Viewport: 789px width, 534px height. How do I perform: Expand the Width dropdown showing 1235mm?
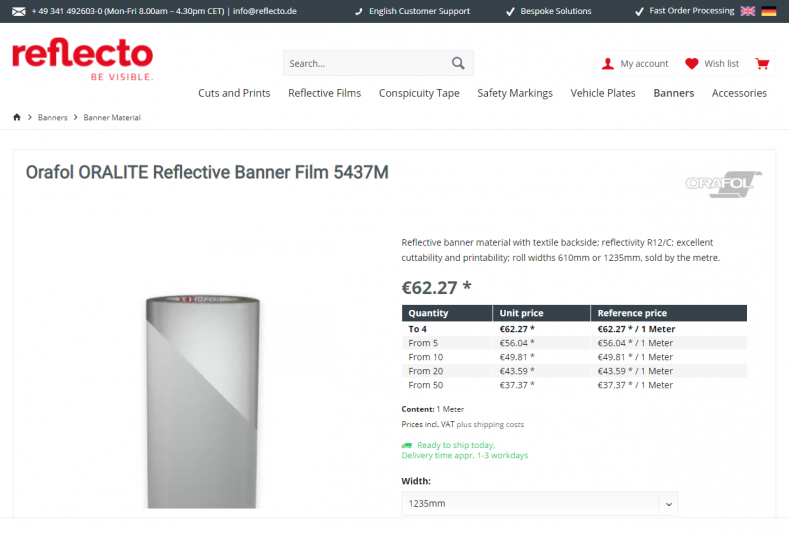click(539, 503)
